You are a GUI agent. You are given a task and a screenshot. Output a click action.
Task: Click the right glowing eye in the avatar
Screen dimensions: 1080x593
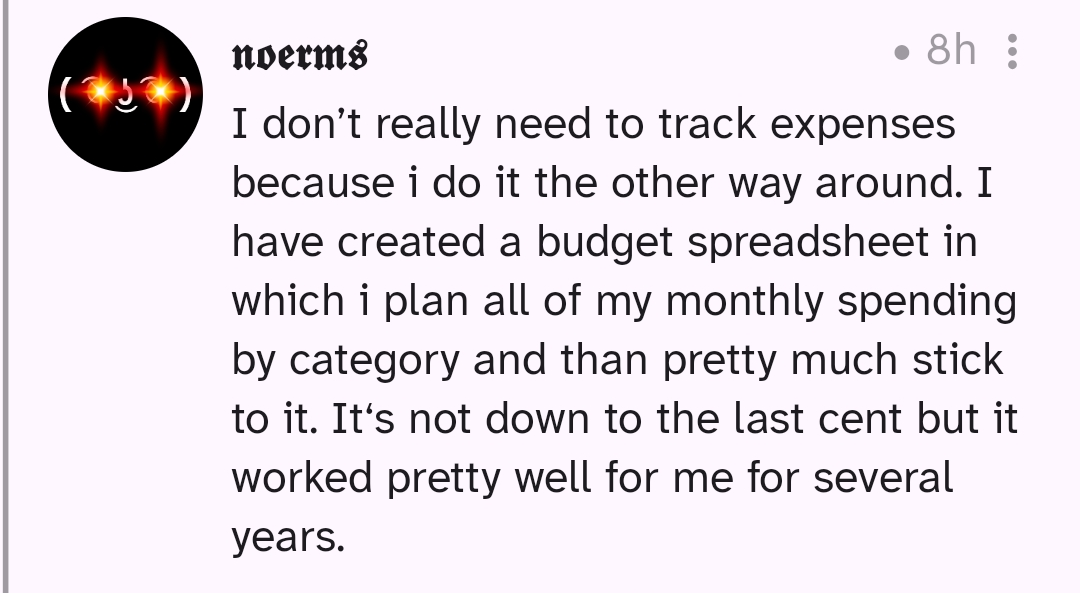pyautogui.click(x=158, y=93)
